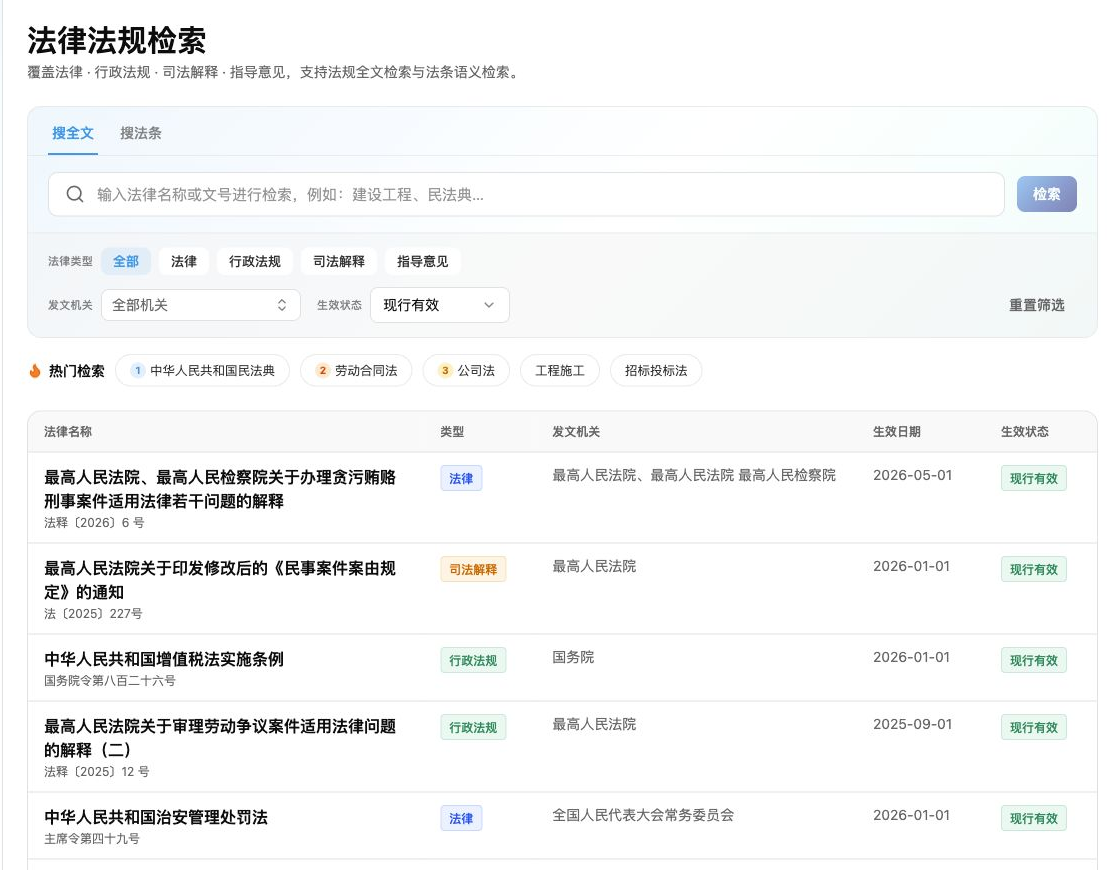Viewport: 1115px width, 870px height.
Task: Click 行政法规 tag on 劳动争议 row
Action: click(x=473, y=727)
